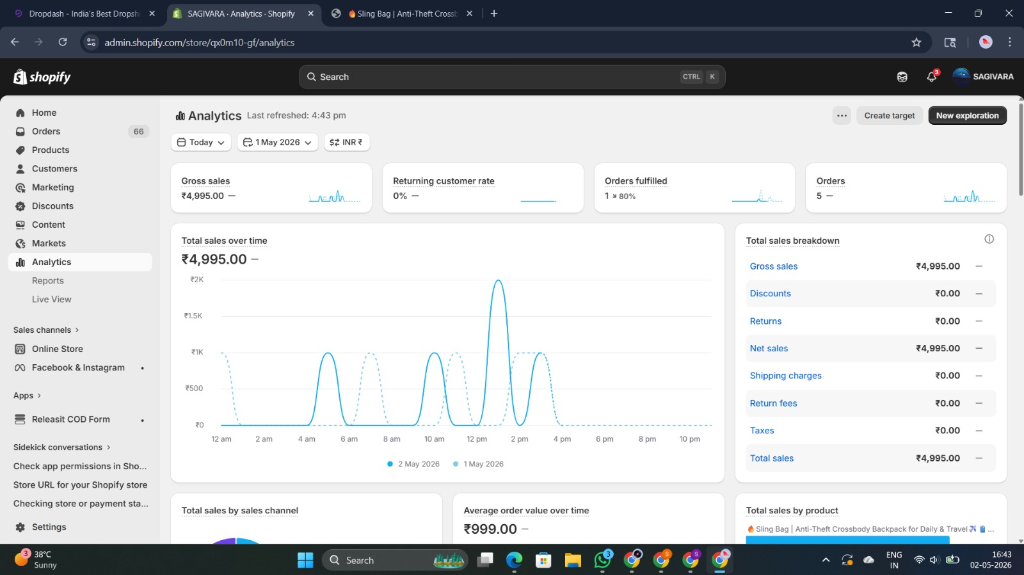Click the 1 May 2026 chart legend
This screenshot has width=1024, height=575.
click(478, 464)
